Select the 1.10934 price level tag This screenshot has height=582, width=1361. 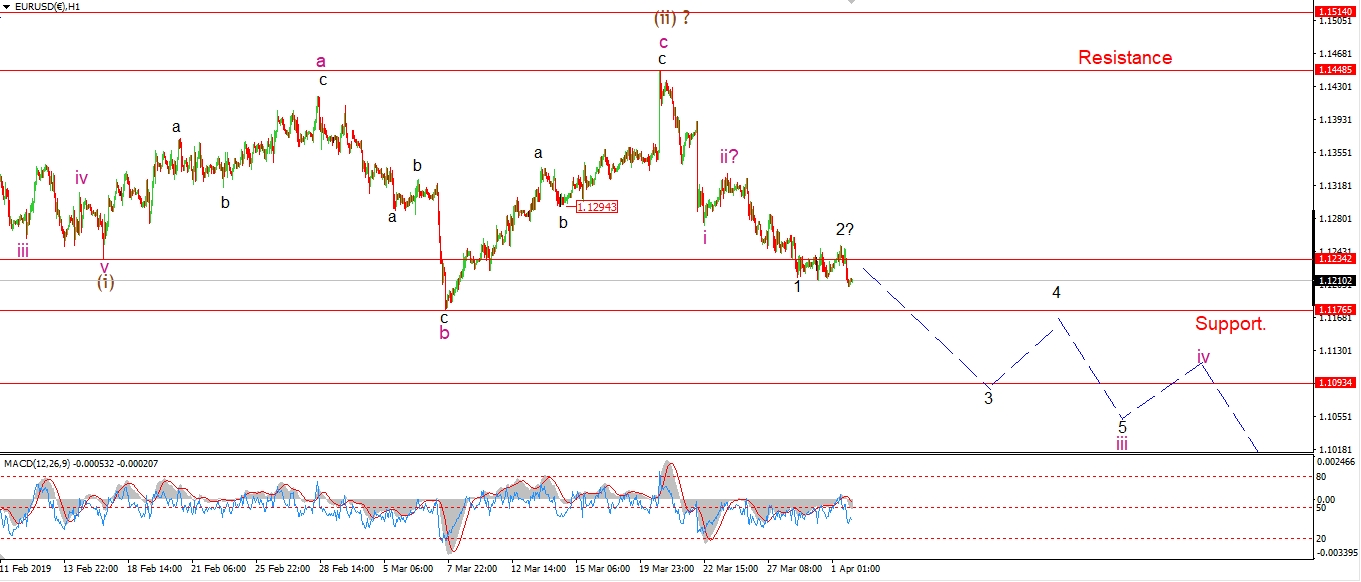coord(1335,383)
